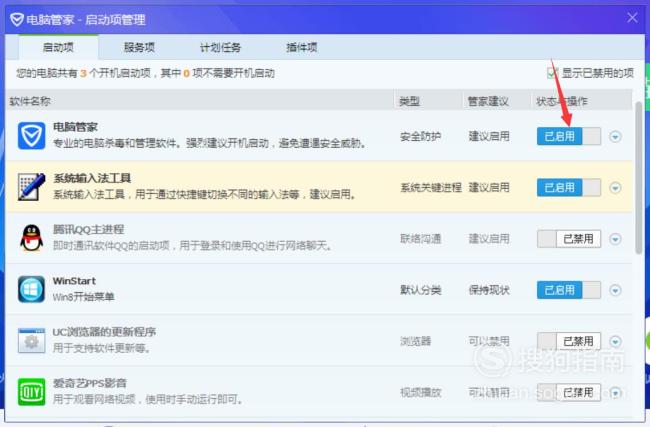The height and width of the screenshot is (427, 650).
Task: Select the 爱奇艺PPS影音 row title
Action: [x=90, y=383]
